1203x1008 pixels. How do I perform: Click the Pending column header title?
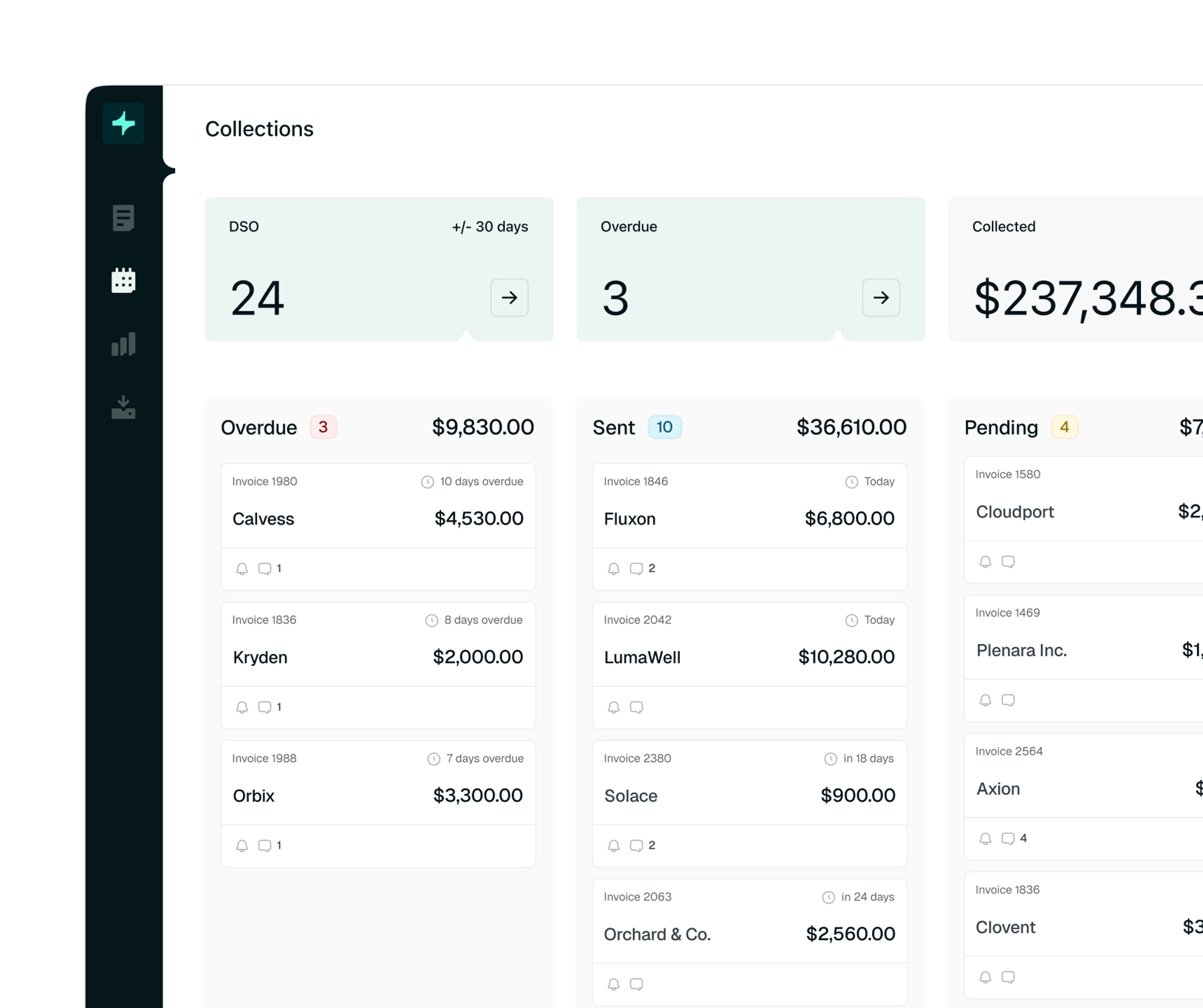pos(1001,427)
